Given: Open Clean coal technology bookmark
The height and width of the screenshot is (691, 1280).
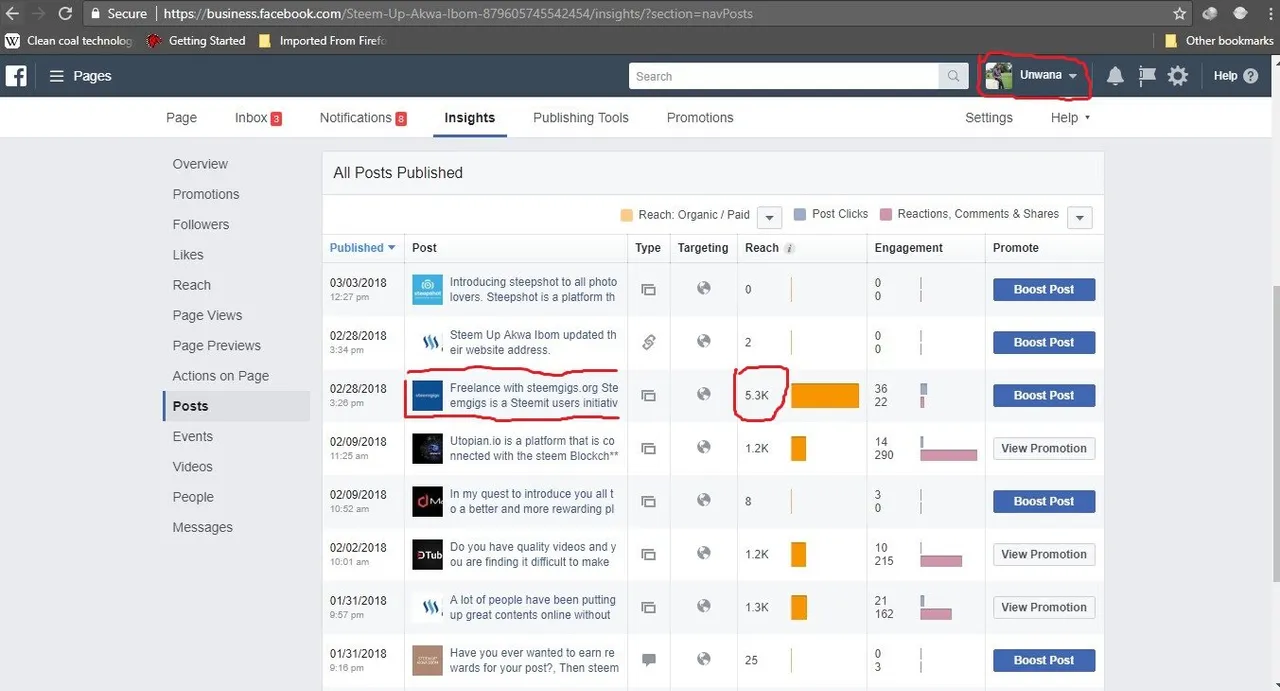Looking at the screenshot, I should pos(69,41).
